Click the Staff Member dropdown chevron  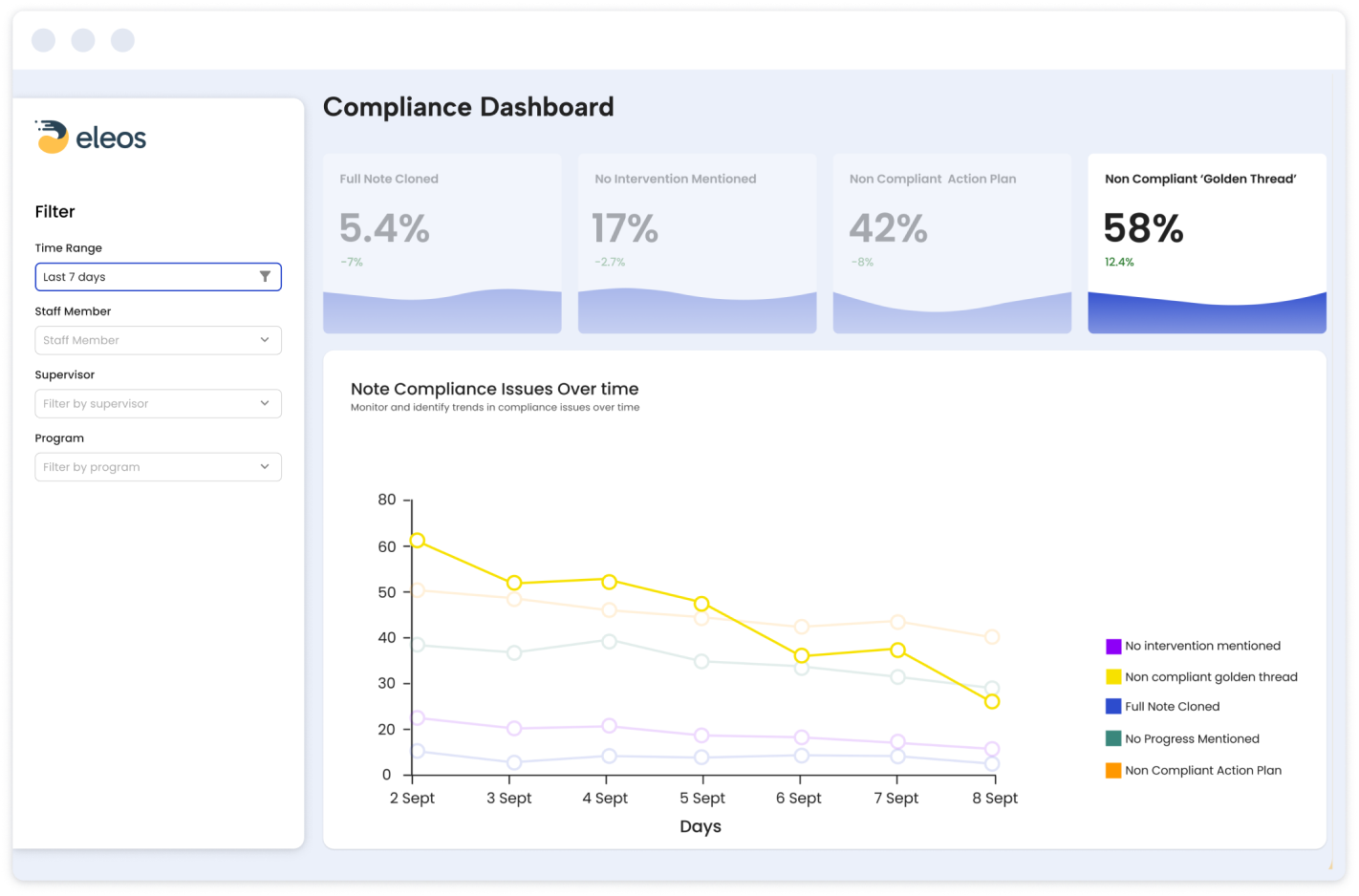tap(265, 340)
